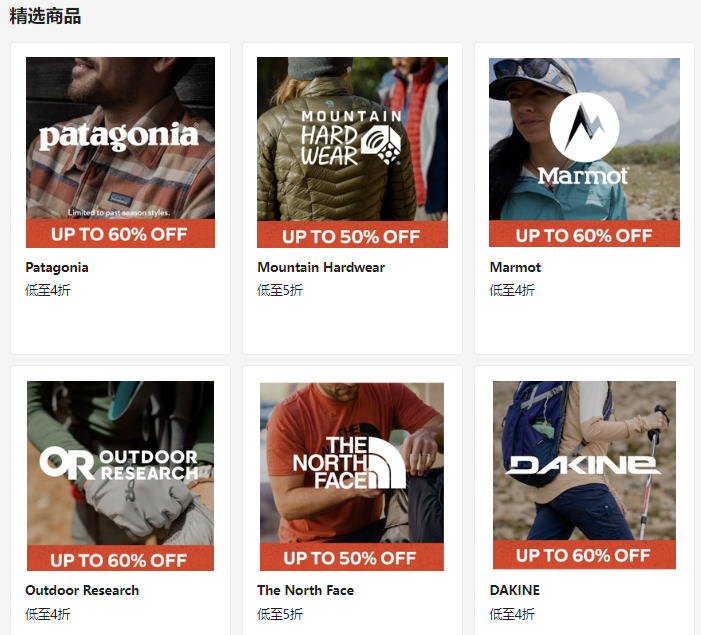Open the Outdoor Research promo image

(x=120, y=476)
